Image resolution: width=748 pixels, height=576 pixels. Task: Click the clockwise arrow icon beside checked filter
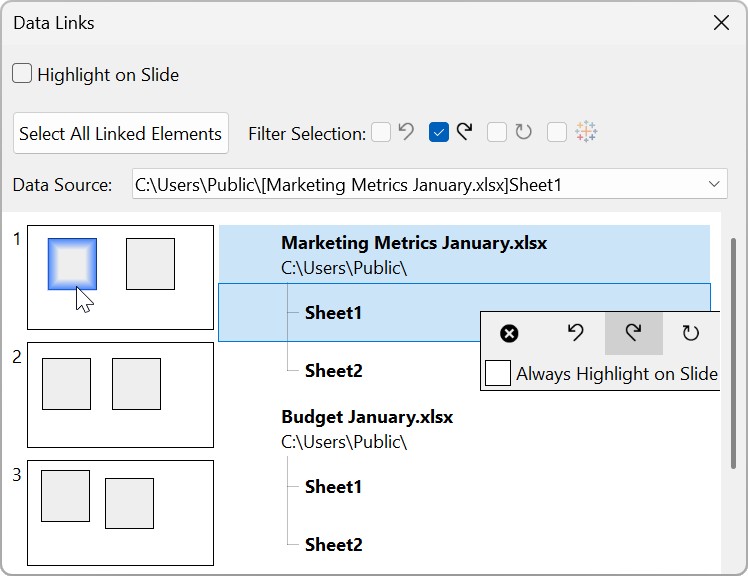pyautogui.click(x=464, y=132)
